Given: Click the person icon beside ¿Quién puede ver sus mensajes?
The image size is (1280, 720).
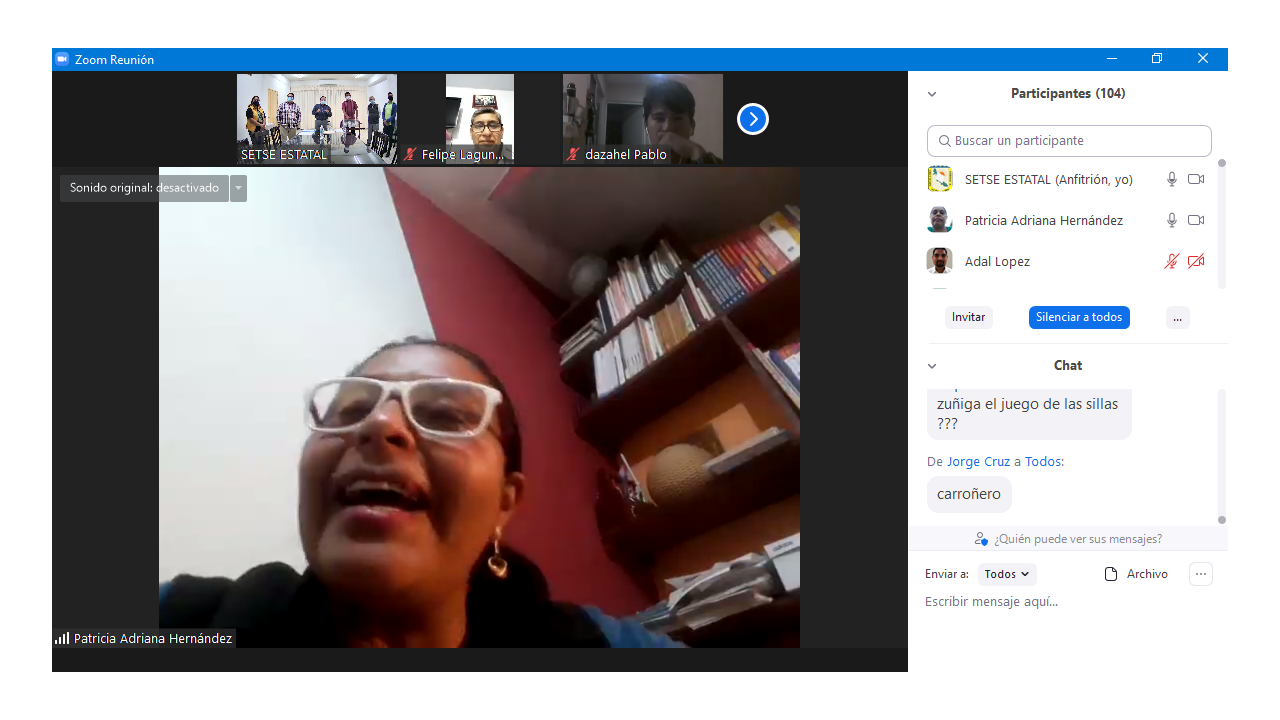Looking at the screenshot, I should (x=981, y=539).
